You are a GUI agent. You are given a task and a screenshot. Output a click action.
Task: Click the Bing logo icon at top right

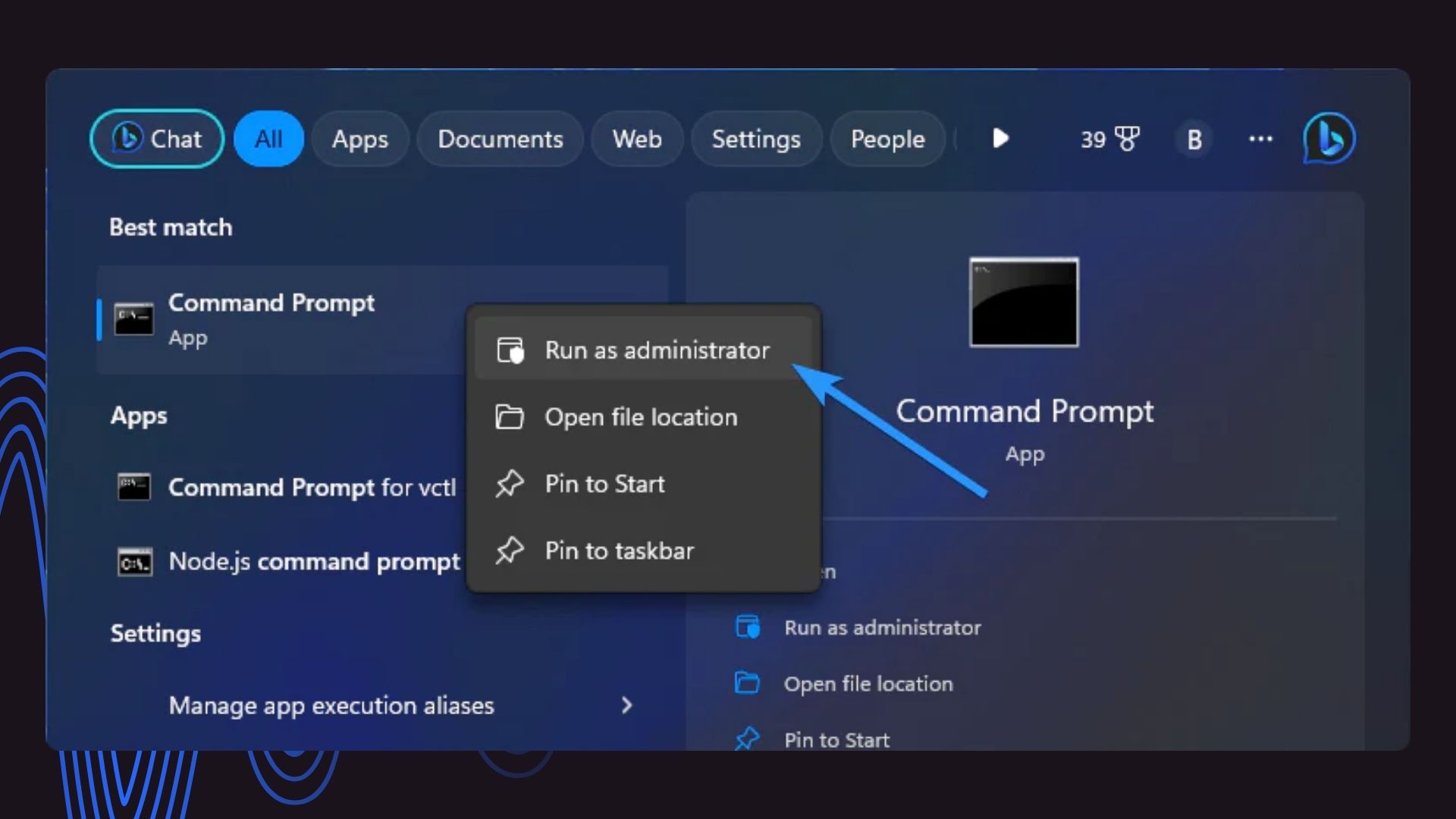coord(1329,138)
